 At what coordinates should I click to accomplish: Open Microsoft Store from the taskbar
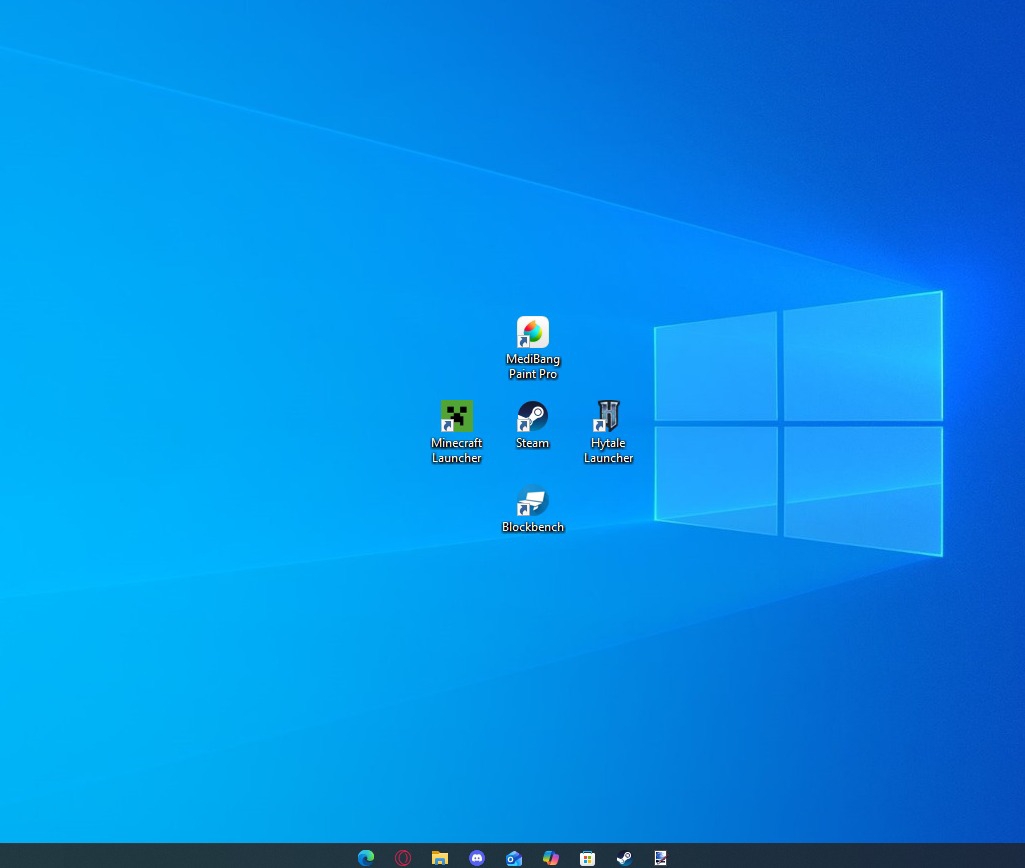click(x=588, y=857)
